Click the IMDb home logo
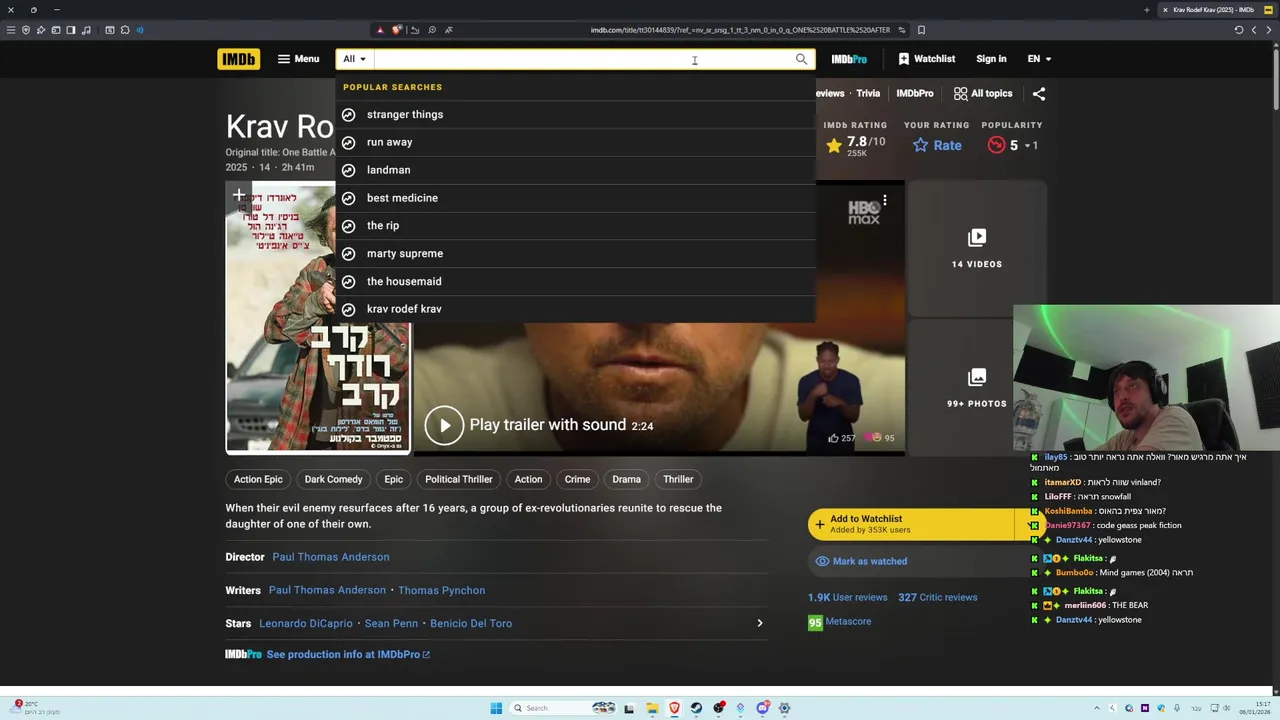Screen dimensions: 1280x720 (238, 59)
